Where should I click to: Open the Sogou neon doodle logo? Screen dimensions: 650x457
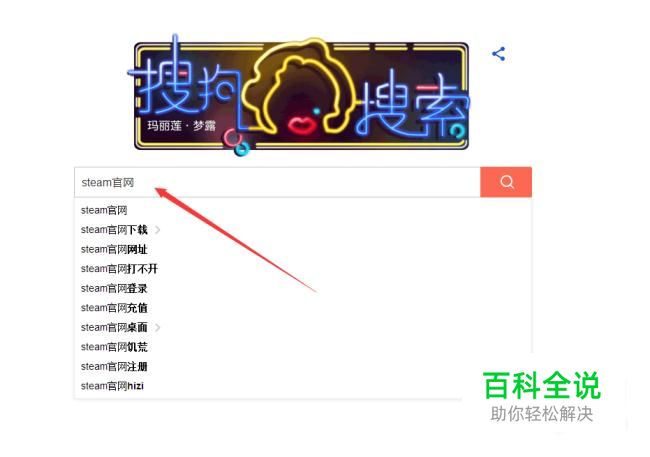point(301,96)
